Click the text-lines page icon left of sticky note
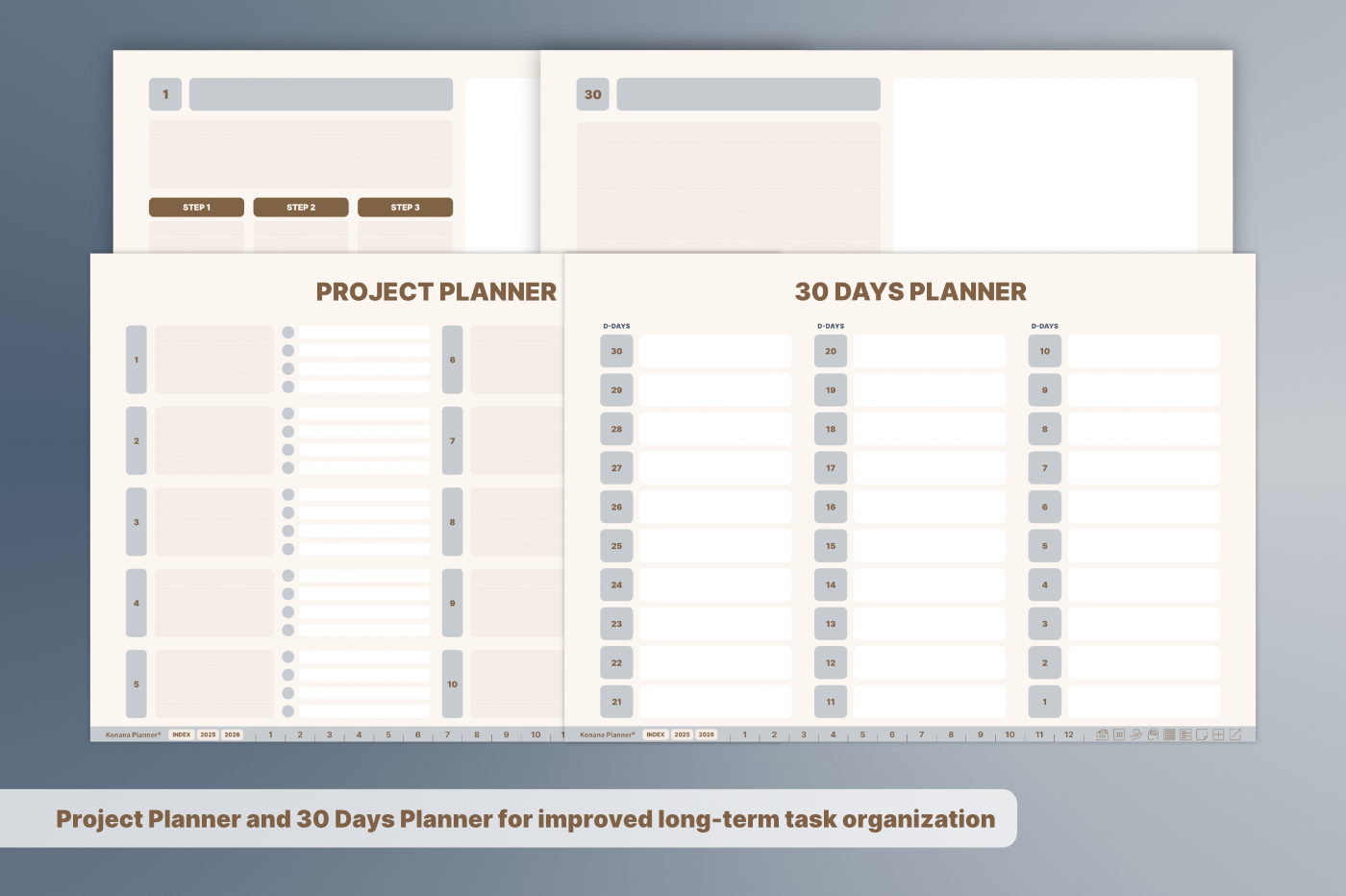This screenshot has height=896, width=1346. (1185, 734)
